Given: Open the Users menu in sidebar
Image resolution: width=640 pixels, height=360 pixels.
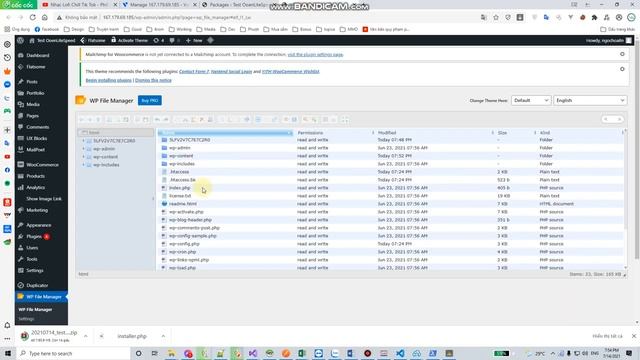Looking at the screenshot, I should (x=32, y=248).
